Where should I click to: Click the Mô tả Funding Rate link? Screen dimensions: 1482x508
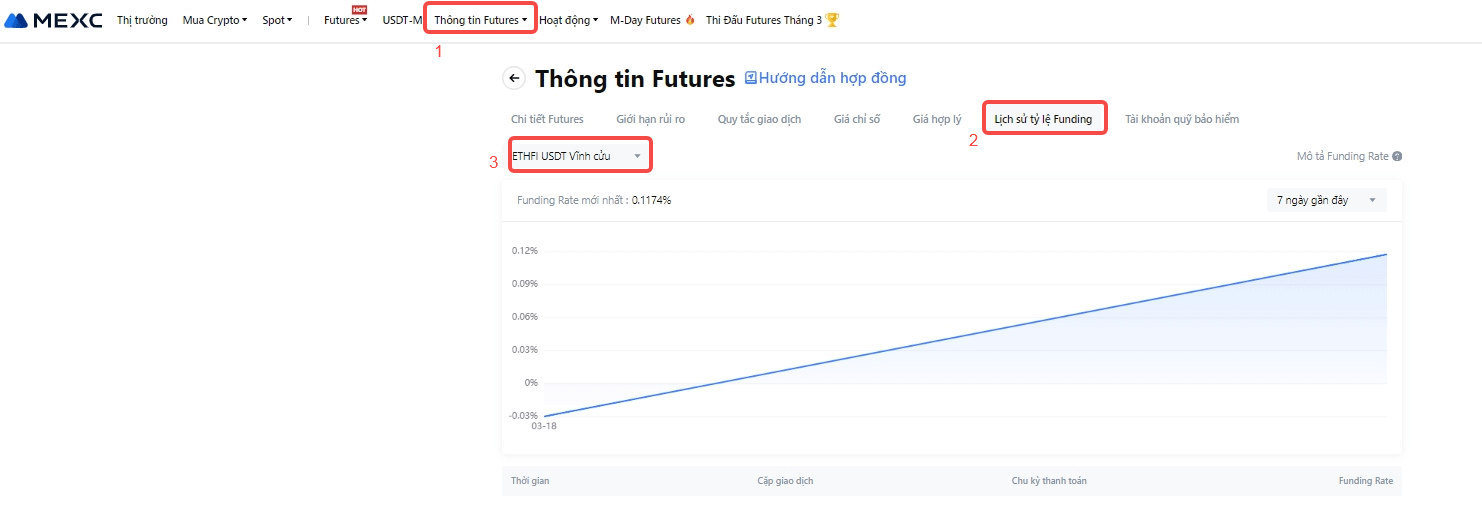(x=1342, y=157)
